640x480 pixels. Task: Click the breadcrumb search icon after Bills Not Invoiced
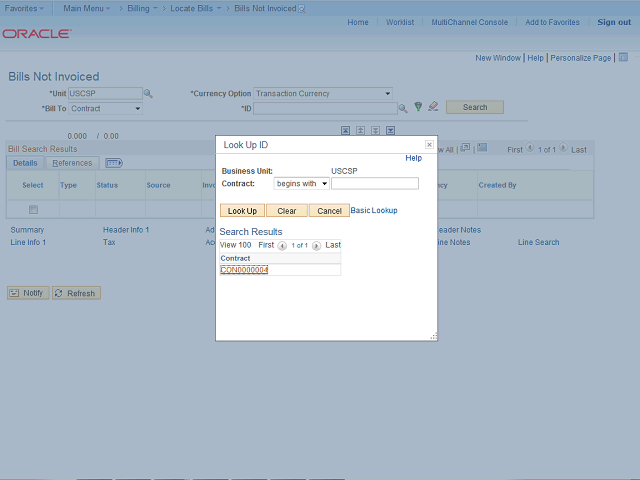coord(302,9)
